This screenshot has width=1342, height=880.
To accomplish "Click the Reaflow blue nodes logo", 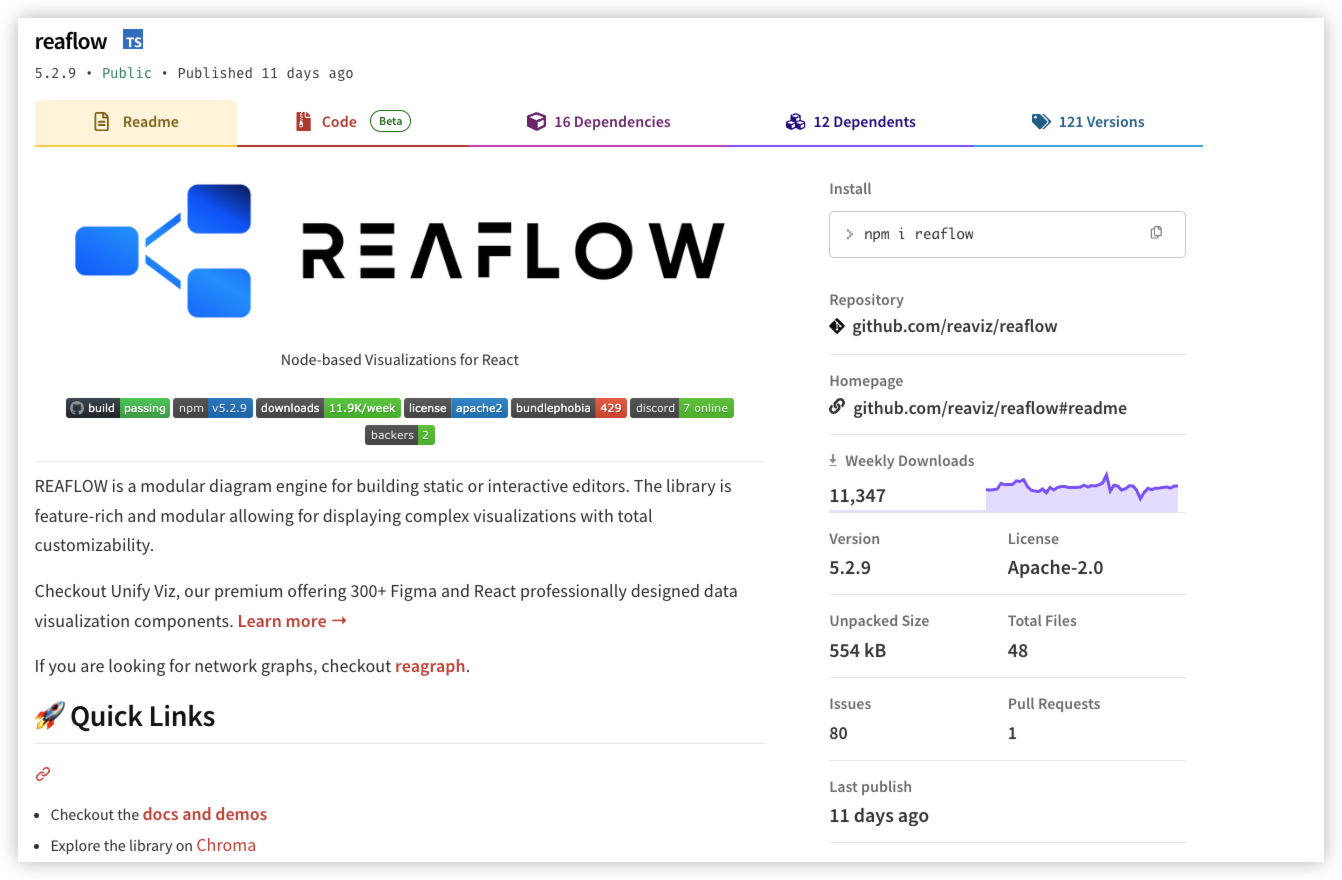I will point(163,251).
